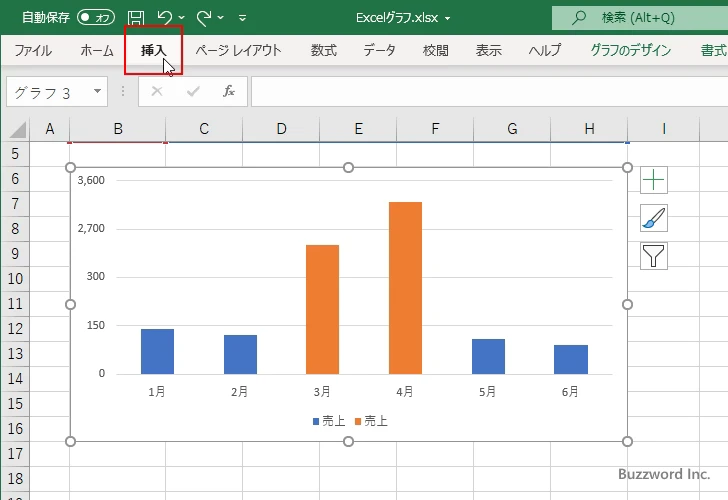Select the orange 4月 bar
728x500 pixels.
click(405, 288)
